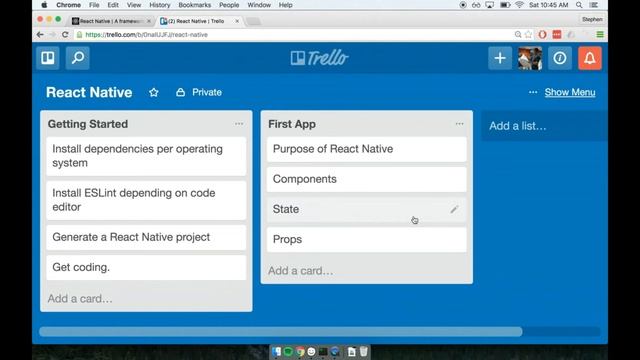Click the glasses icon in menu bar
This screenshot has width=640, height=360.
pyautogui.click(x=476, y=5)
